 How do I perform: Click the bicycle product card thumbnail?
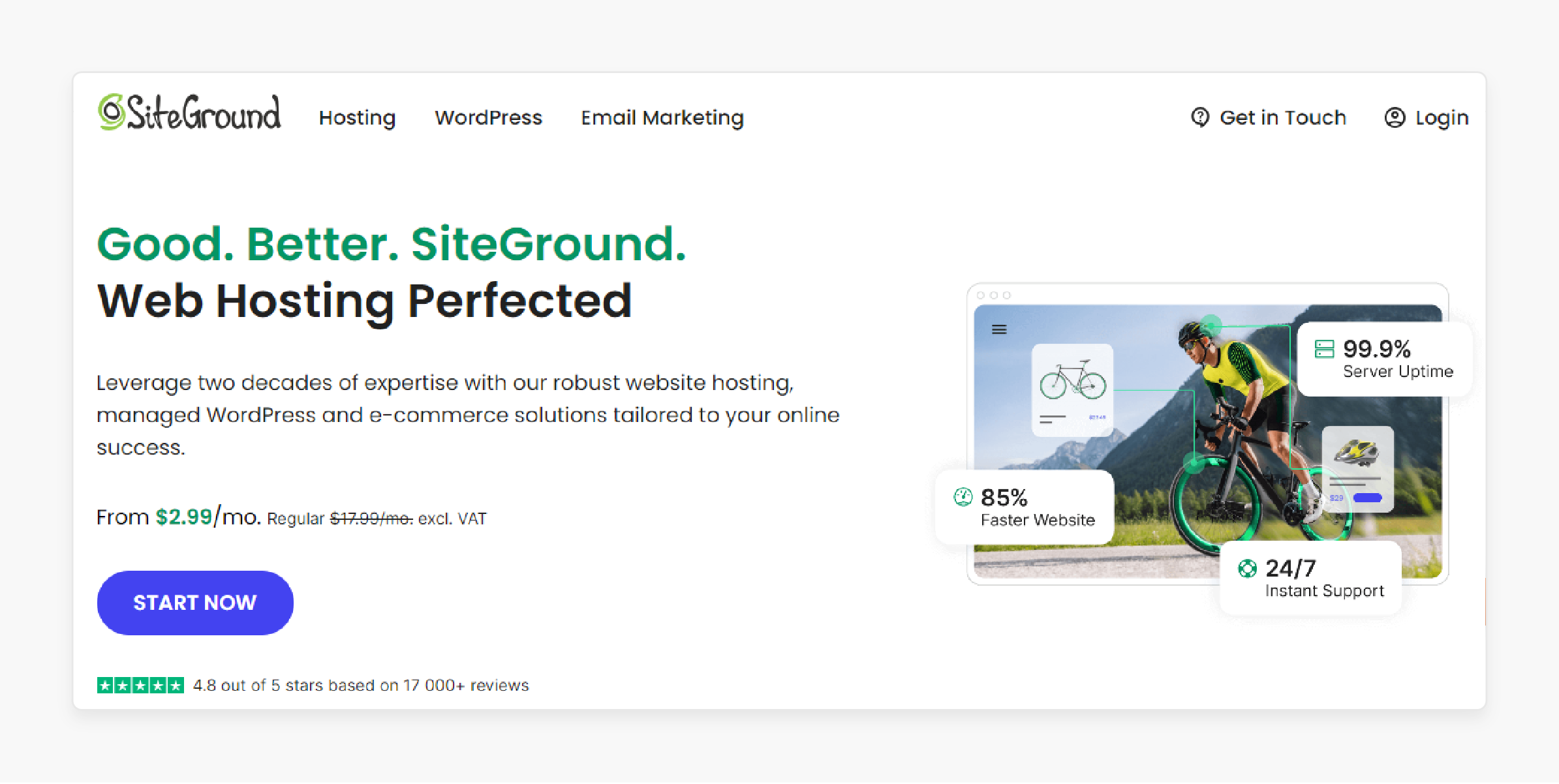[x=1072, y=389]
